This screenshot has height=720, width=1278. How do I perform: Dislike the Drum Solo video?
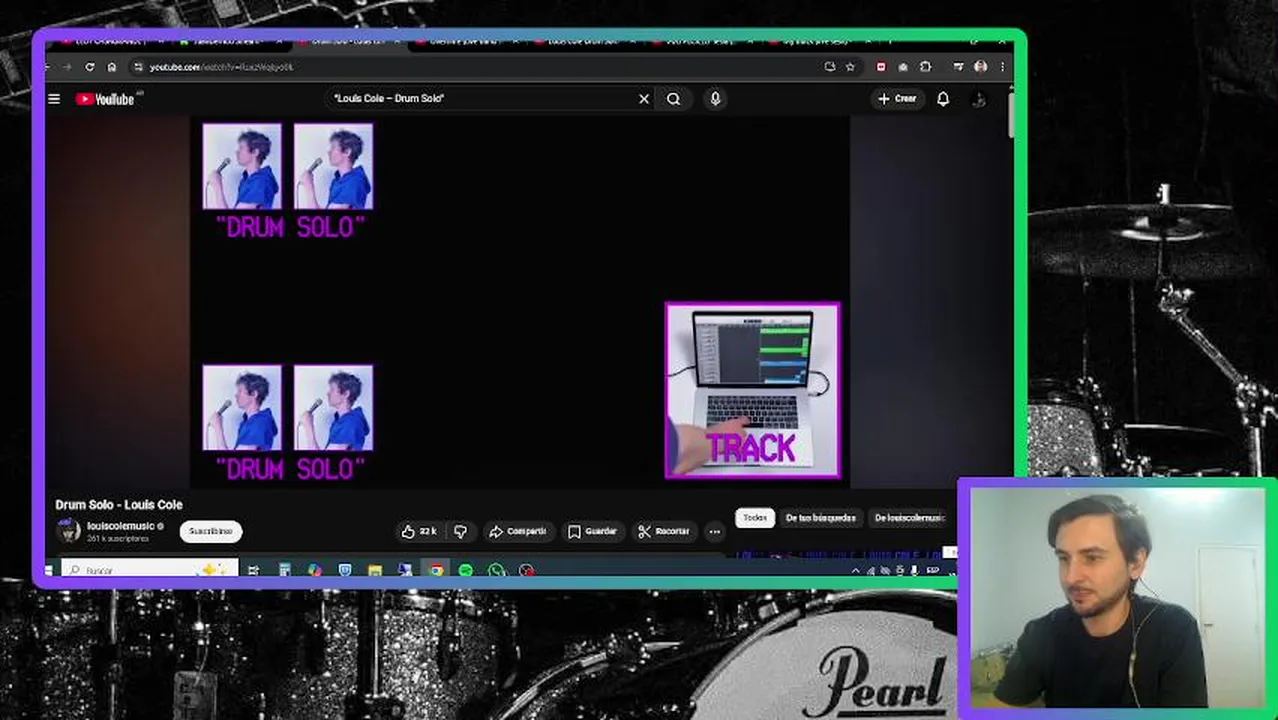pyautogui.click(x=460, y=531)
